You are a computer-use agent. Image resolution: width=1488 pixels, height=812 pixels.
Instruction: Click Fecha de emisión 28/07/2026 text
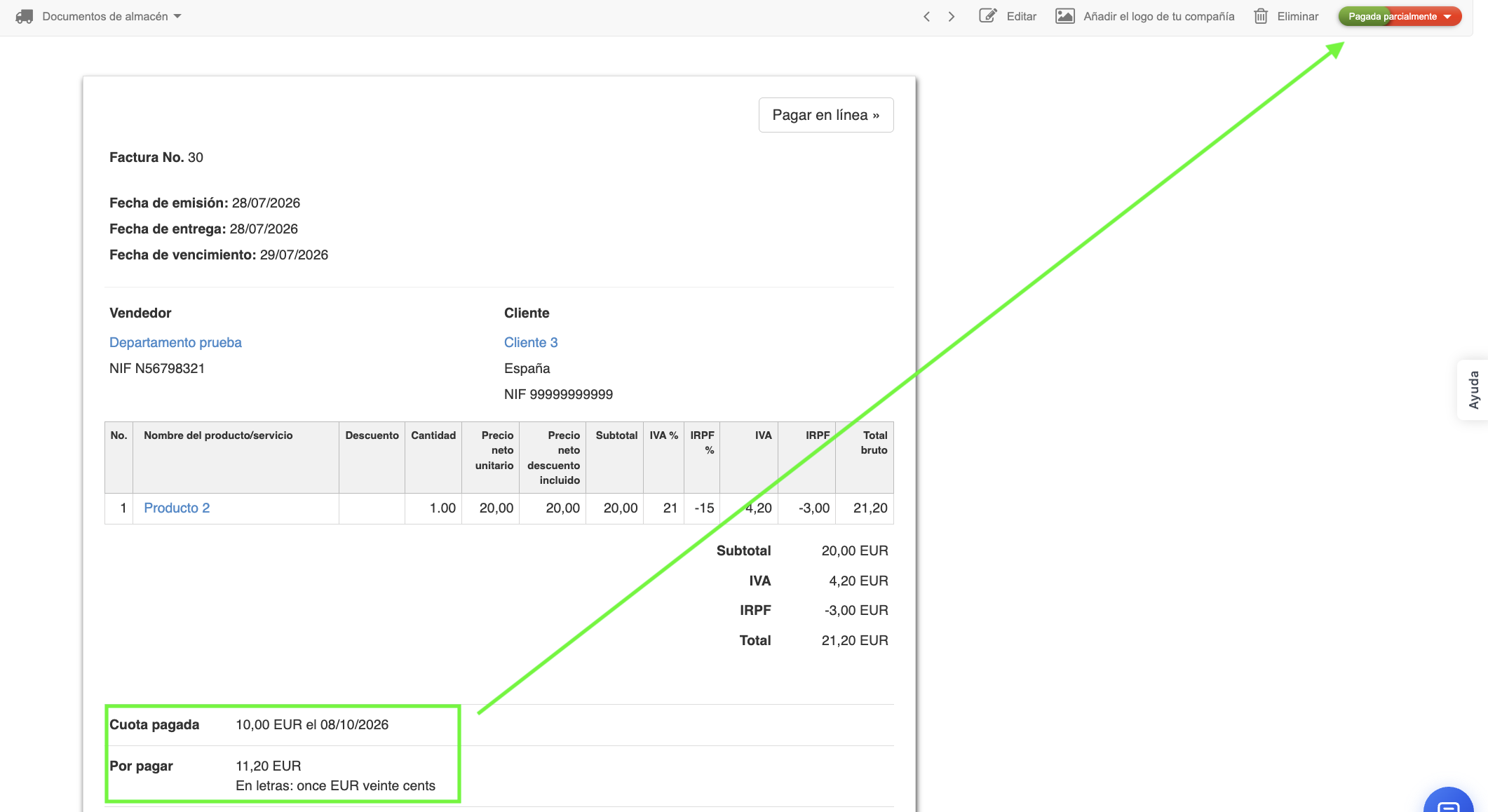coord(205,203)
